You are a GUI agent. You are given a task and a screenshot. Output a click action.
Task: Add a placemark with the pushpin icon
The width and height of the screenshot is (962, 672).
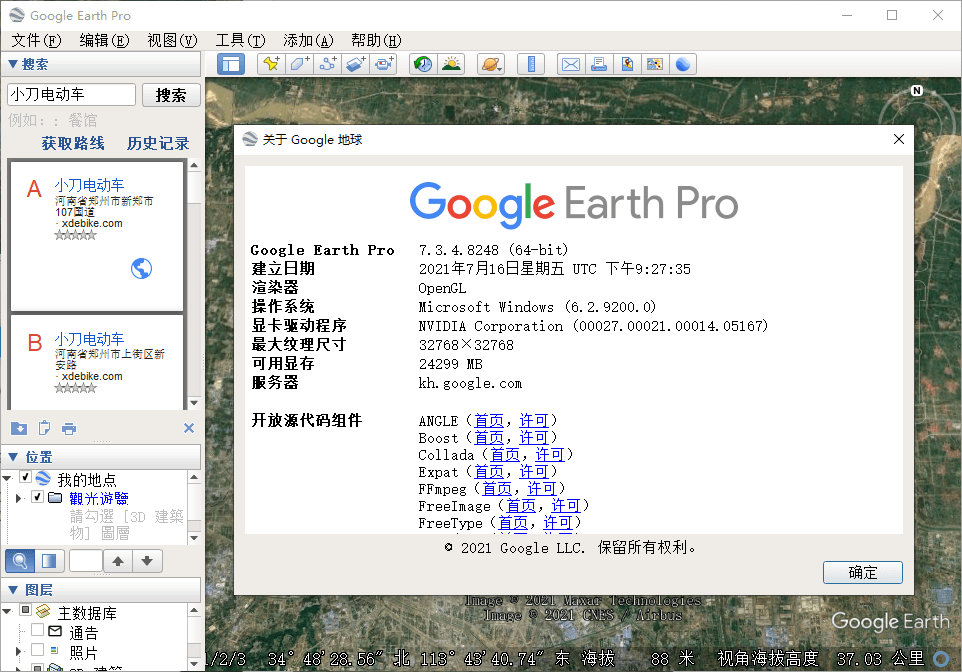pyautogui.click(x=271, y=64)
